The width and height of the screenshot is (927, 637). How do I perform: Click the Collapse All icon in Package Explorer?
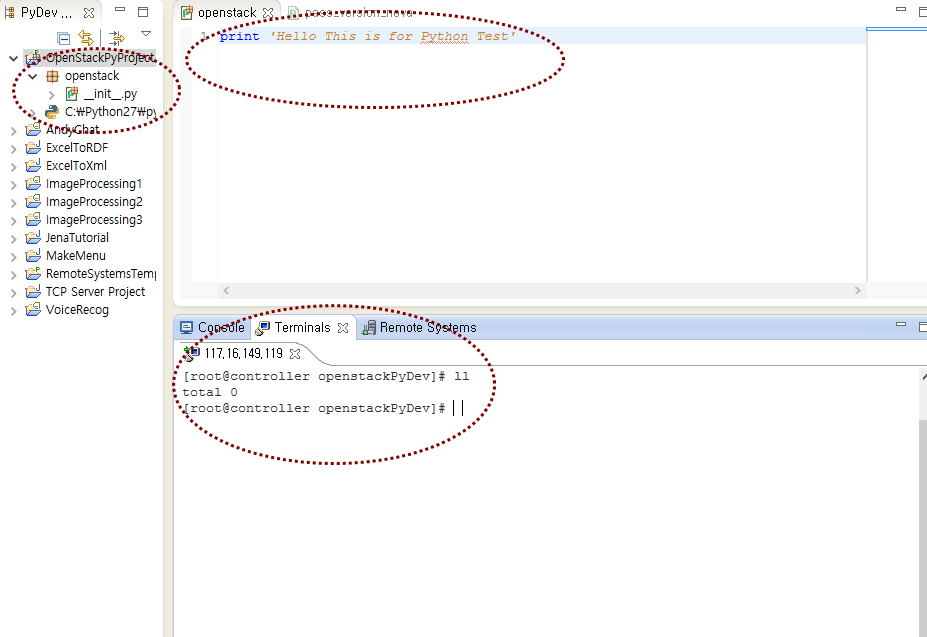point(63,36)
